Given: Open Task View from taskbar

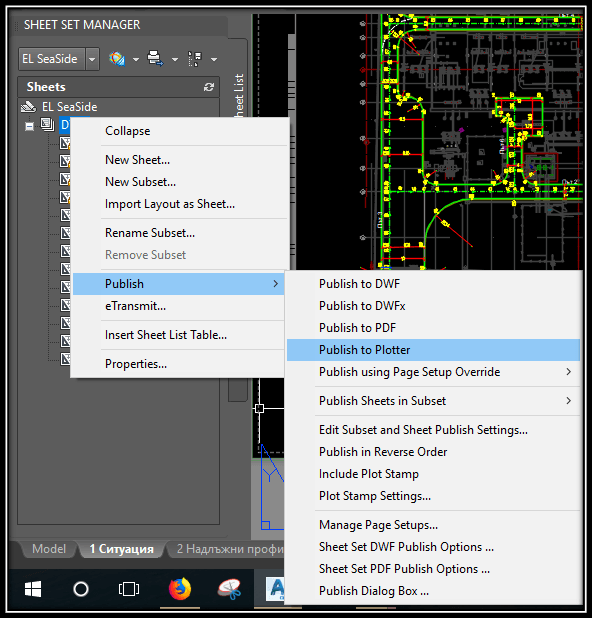Looking at the screenshot, I should [x=129, y=590].
